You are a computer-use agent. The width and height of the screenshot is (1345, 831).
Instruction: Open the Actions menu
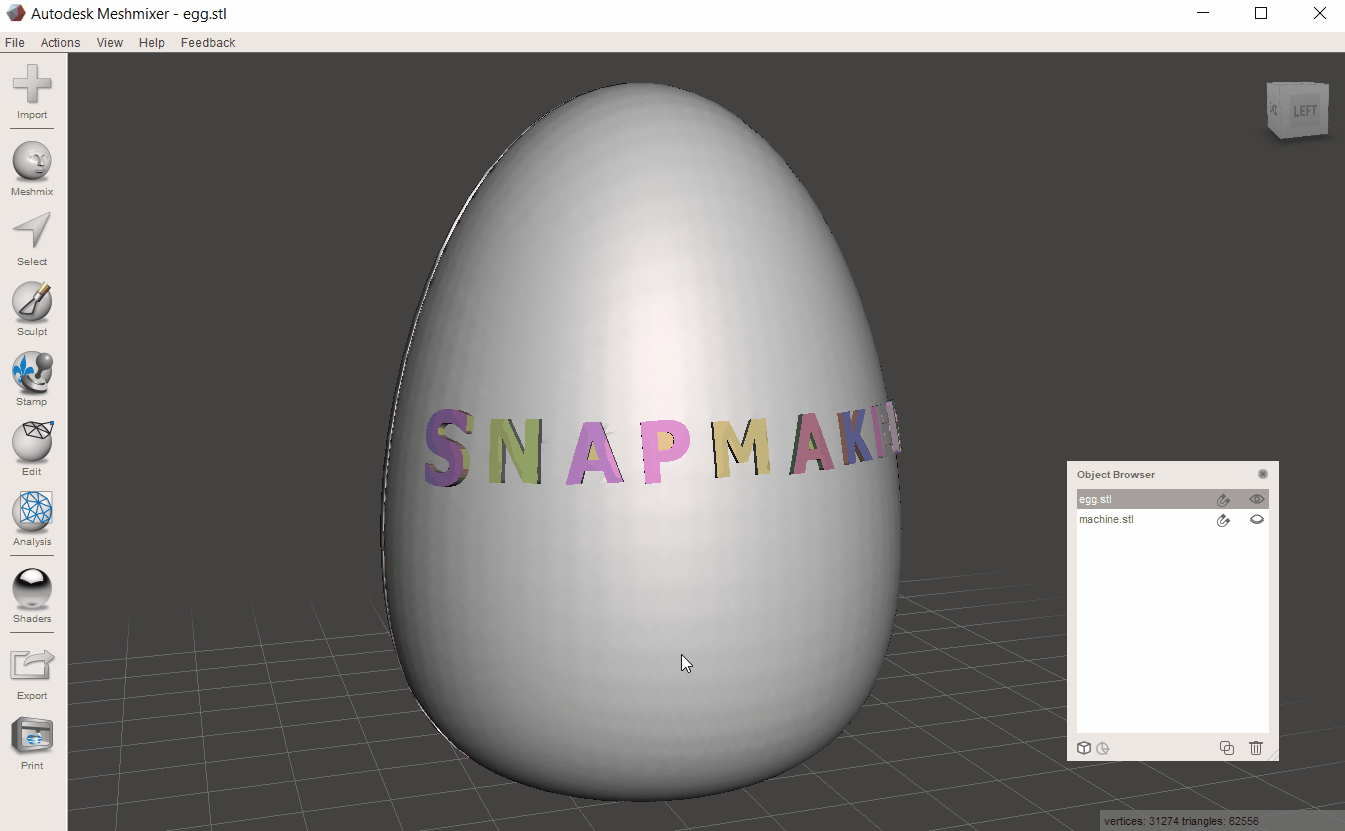point(60,43)
